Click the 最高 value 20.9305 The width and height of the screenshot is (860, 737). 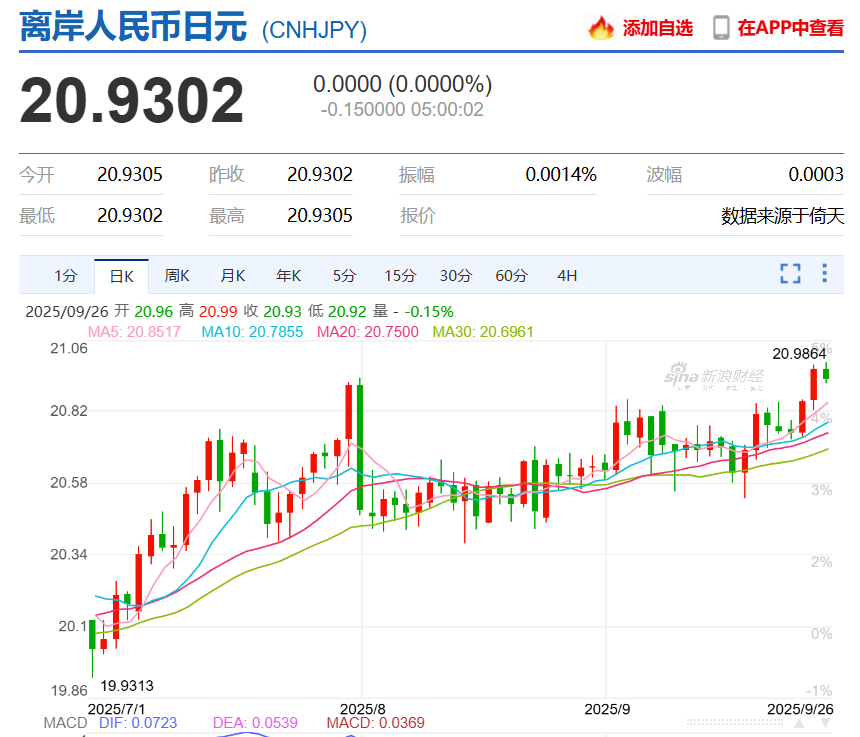click(x=320, y=216)
